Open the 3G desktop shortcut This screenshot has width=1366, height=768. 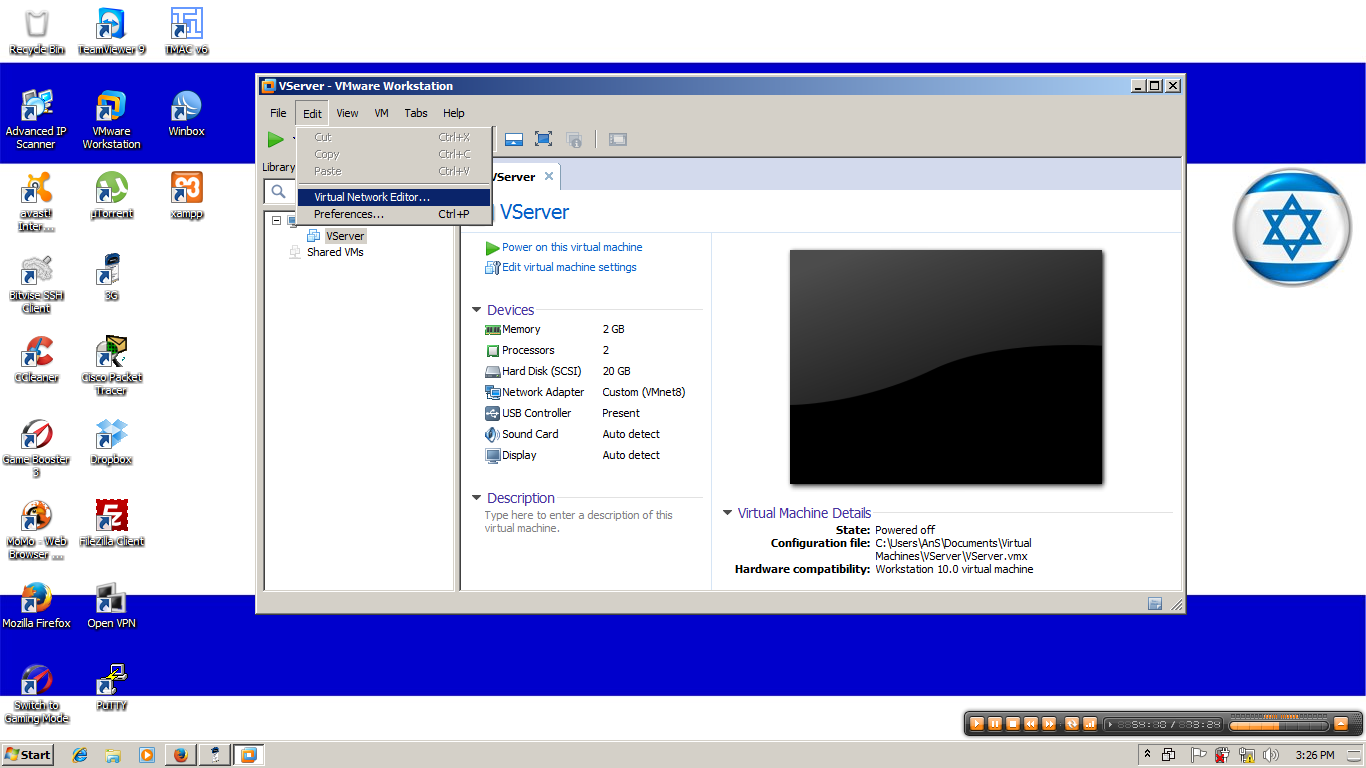(112, 277)
